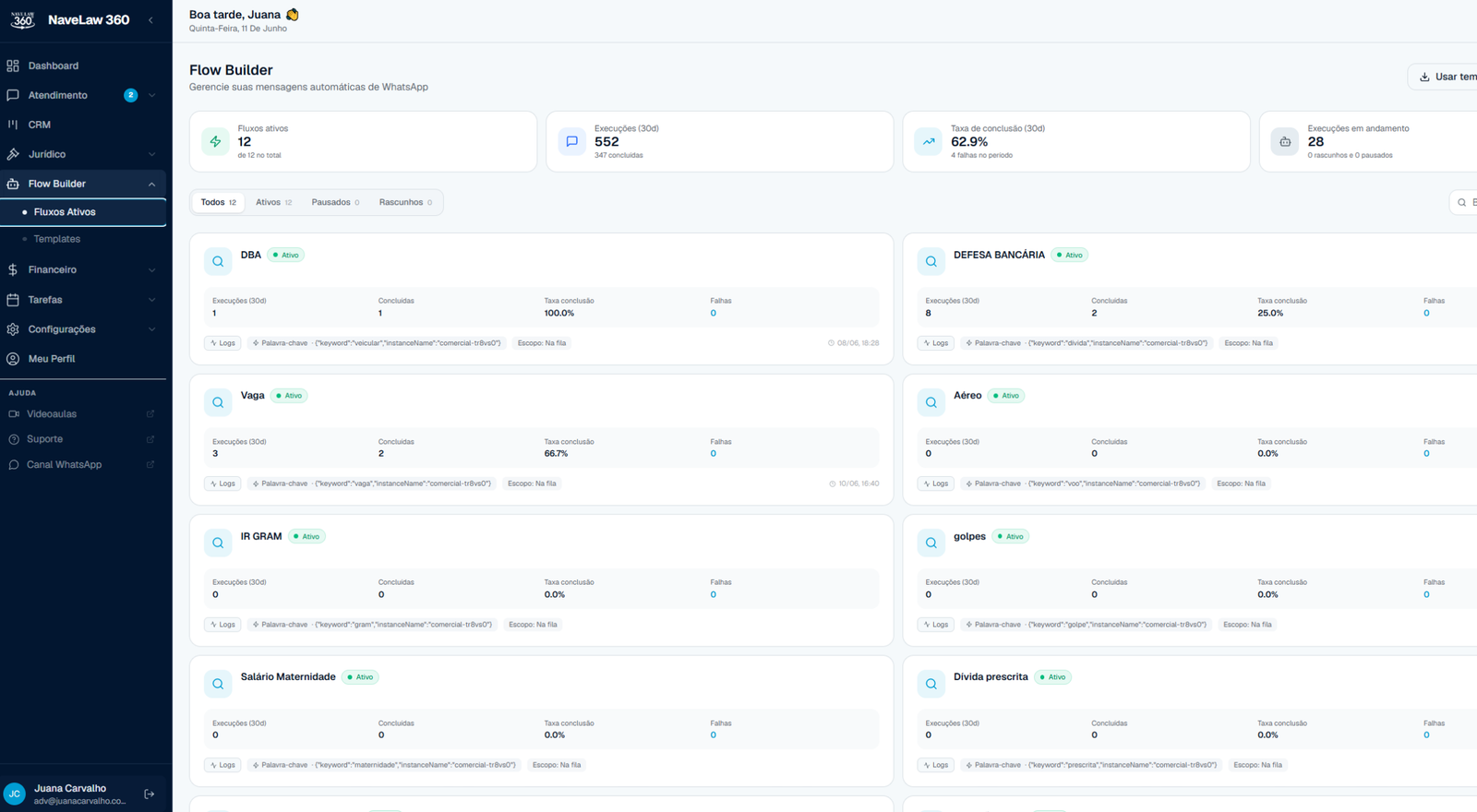
Task: Click the Dívida prescrita flow icon
Action: (931, 684)
